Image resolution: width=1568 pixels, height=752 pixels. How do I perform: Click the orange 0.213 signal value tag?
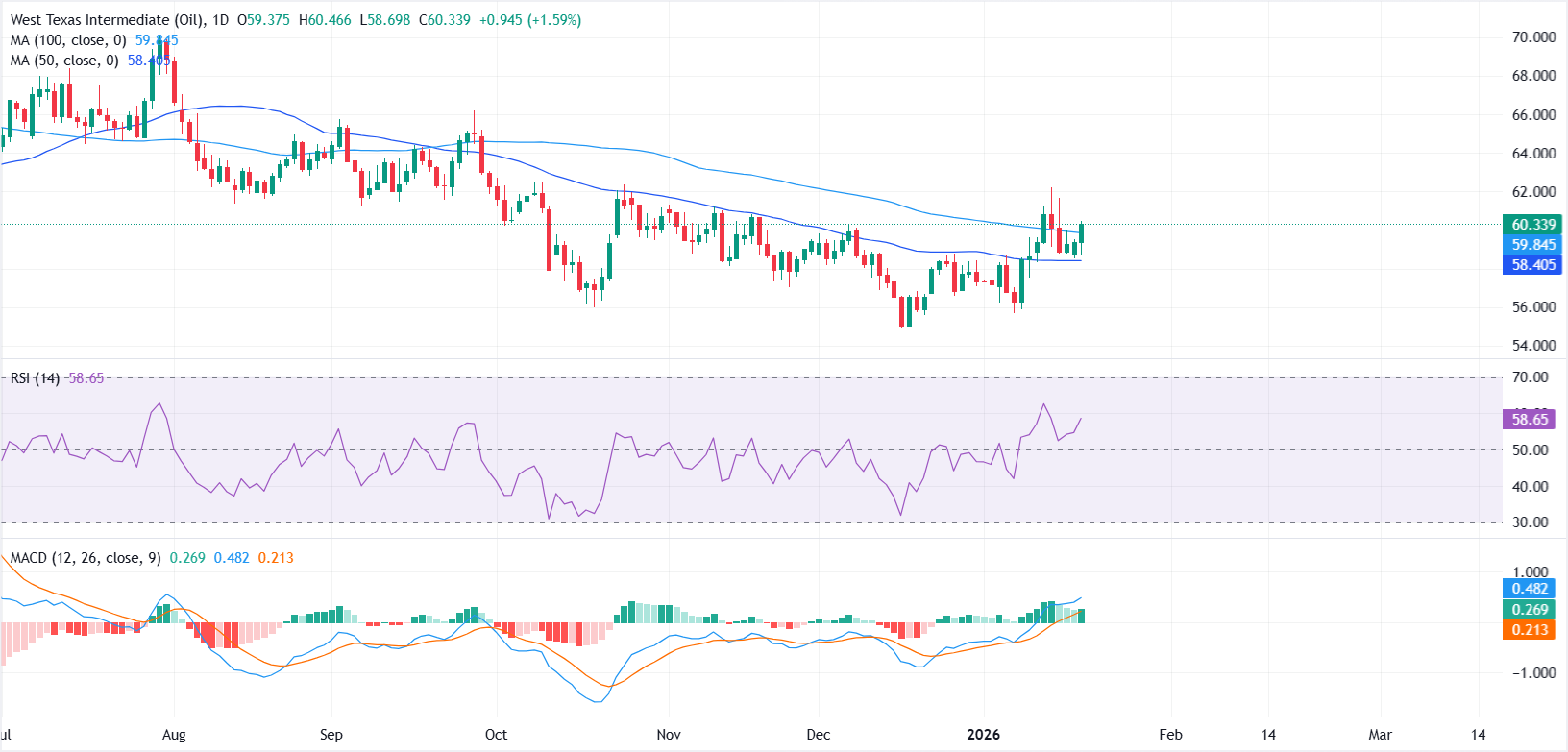[x=1529, y=630]
